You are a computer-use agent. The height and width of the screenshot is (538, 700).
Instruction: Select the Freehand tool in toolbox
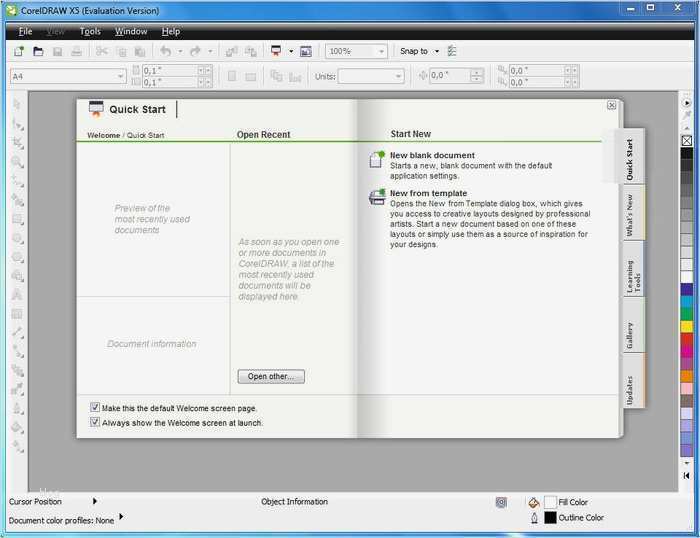tap(18, 181)
